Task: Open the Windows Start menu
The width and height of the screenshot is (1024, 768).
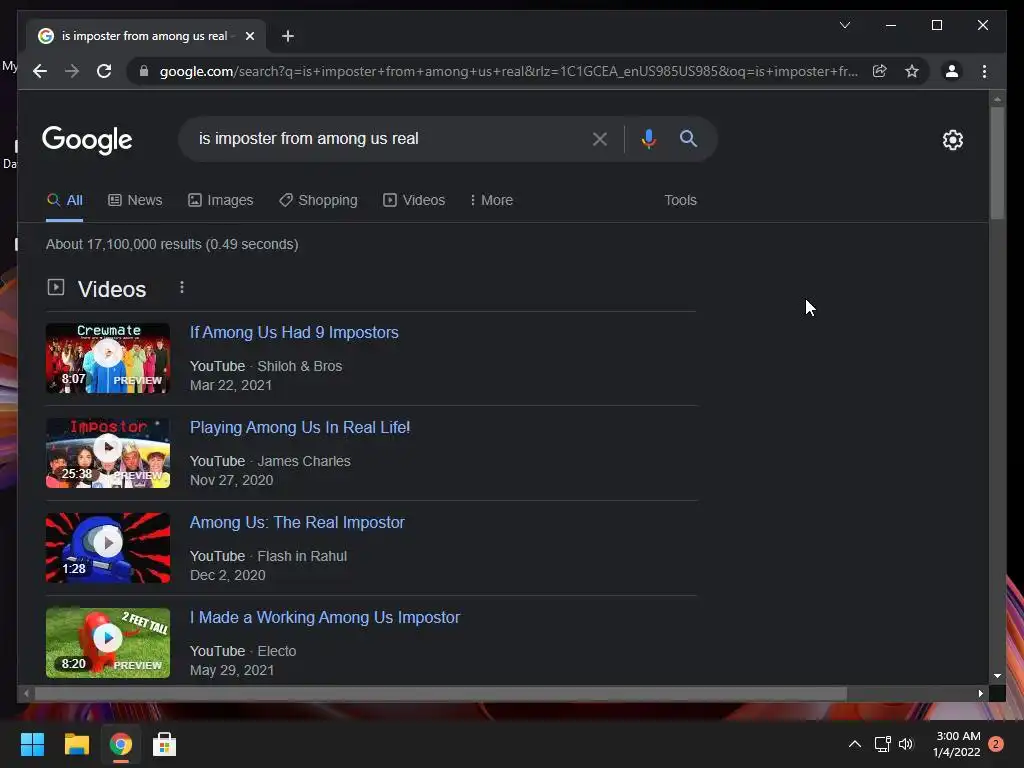Action: point(32,744)
